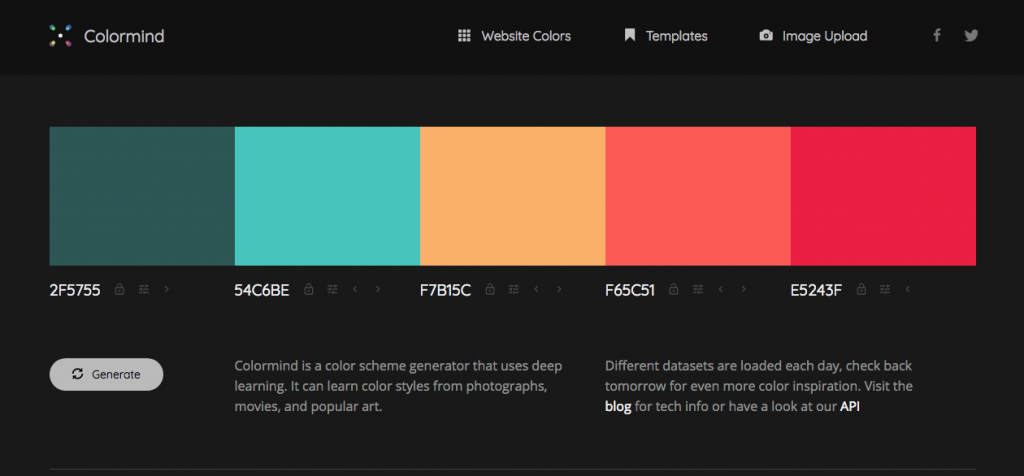The image size is (1024, 476).
Task: Open Website Colors menu item
Action: (526, 36)
